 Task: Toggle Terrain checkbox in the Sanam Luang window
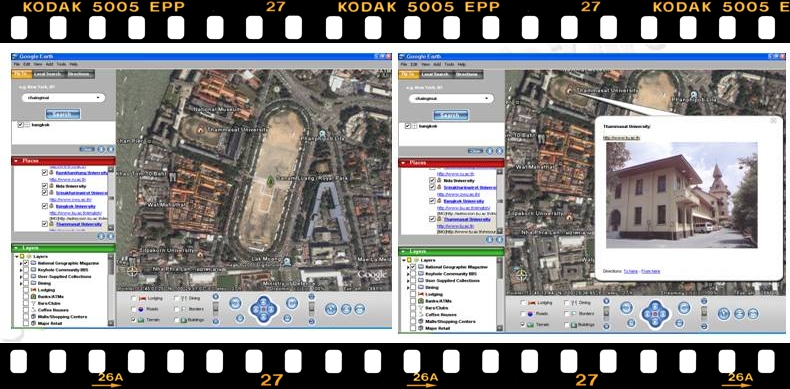[134, 319]
